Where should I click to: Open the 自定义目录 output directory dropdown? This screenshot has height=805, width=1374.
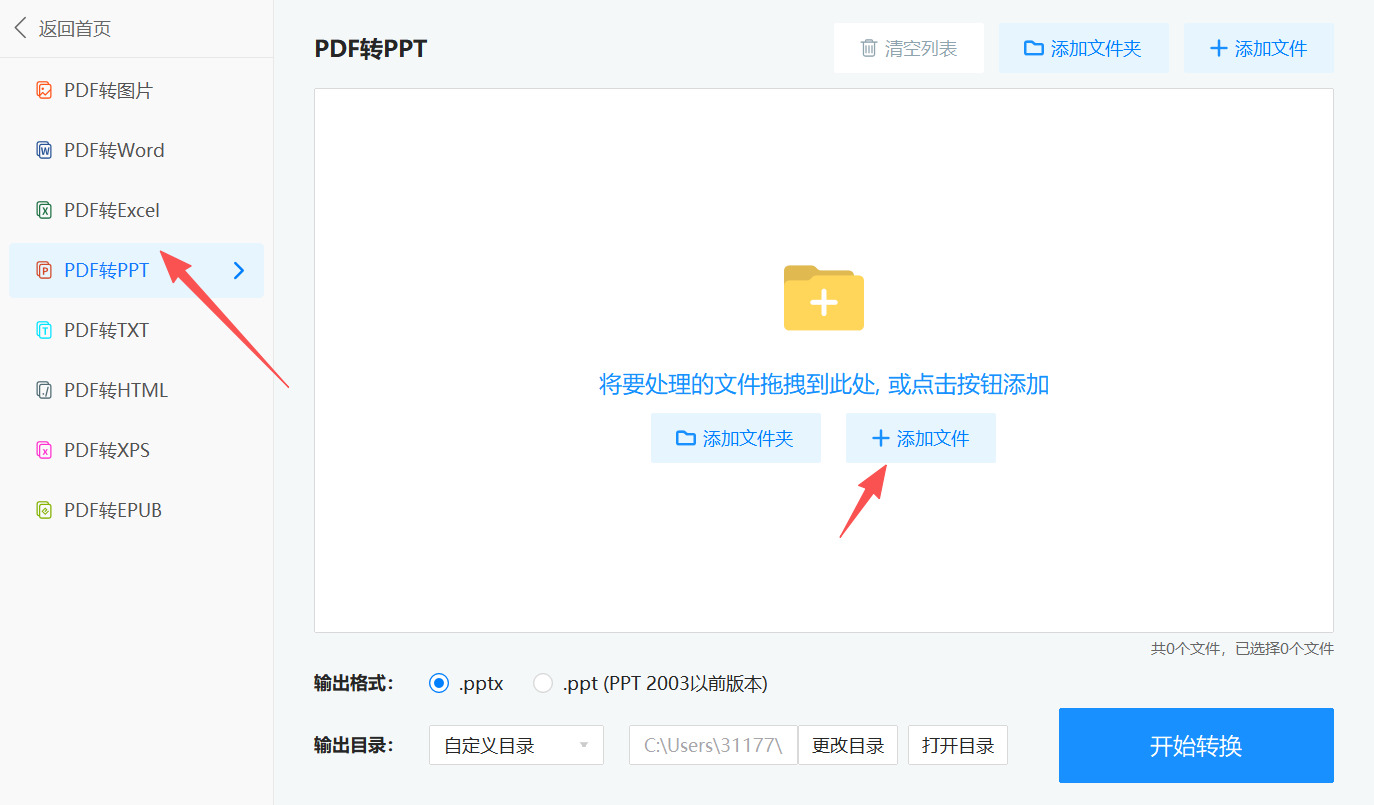point(516,745)
